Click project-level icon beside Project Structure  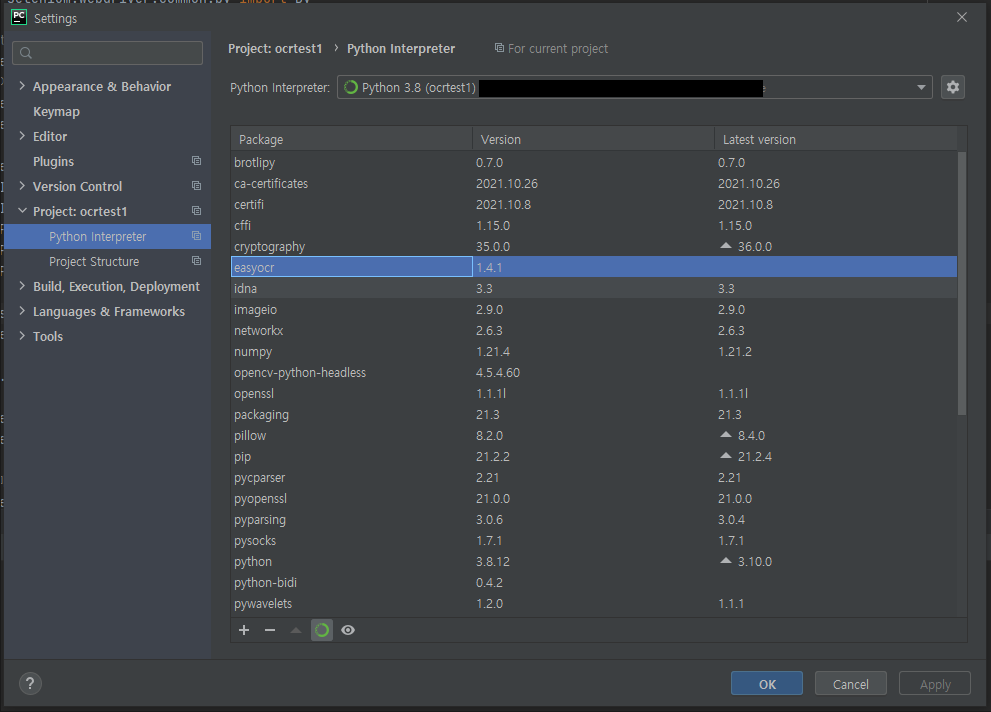tap(197, 261)
